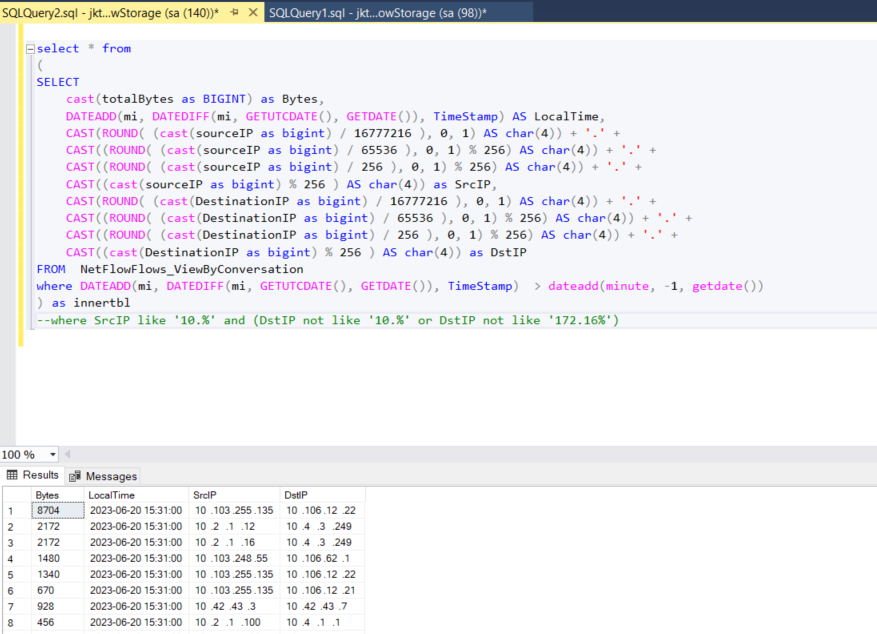Select row header number 5
The width and height of the screenshot is (877, 634).
[17, 575]
